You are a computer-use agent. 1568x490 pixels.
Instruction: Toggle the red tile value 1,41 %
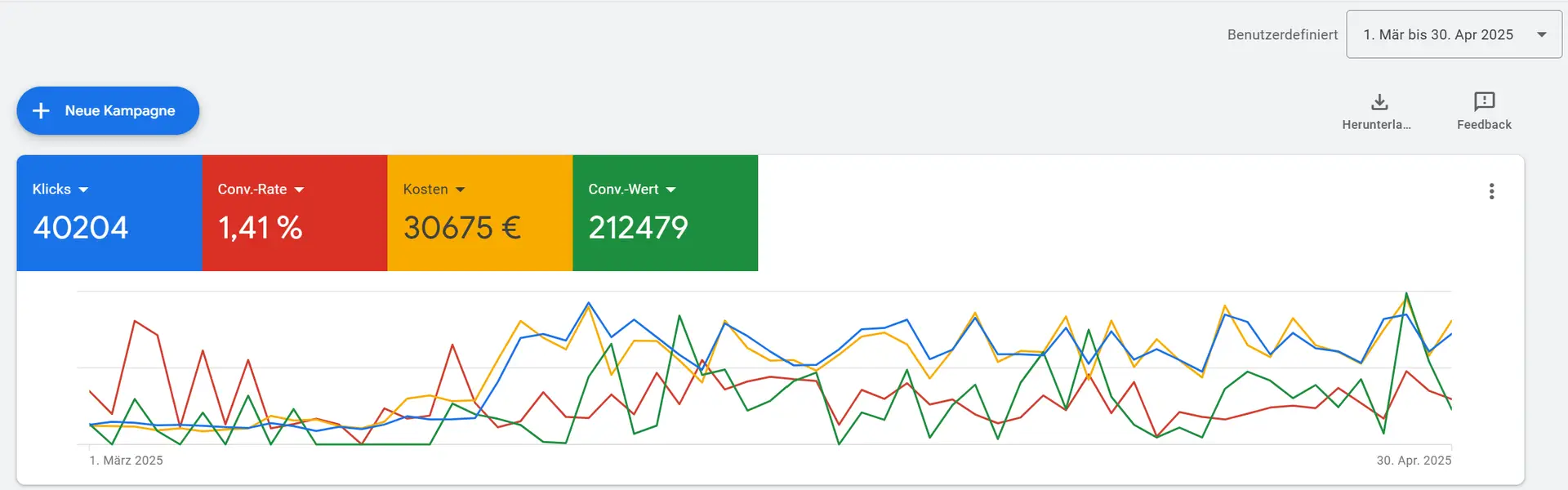260,227
